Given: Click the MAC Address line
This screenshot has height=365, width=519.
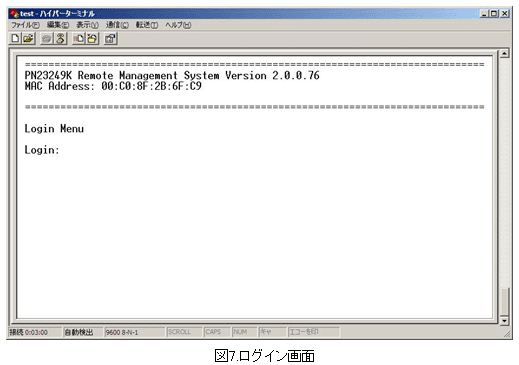Looking at the screenshot, I should (x=113, y=86).
